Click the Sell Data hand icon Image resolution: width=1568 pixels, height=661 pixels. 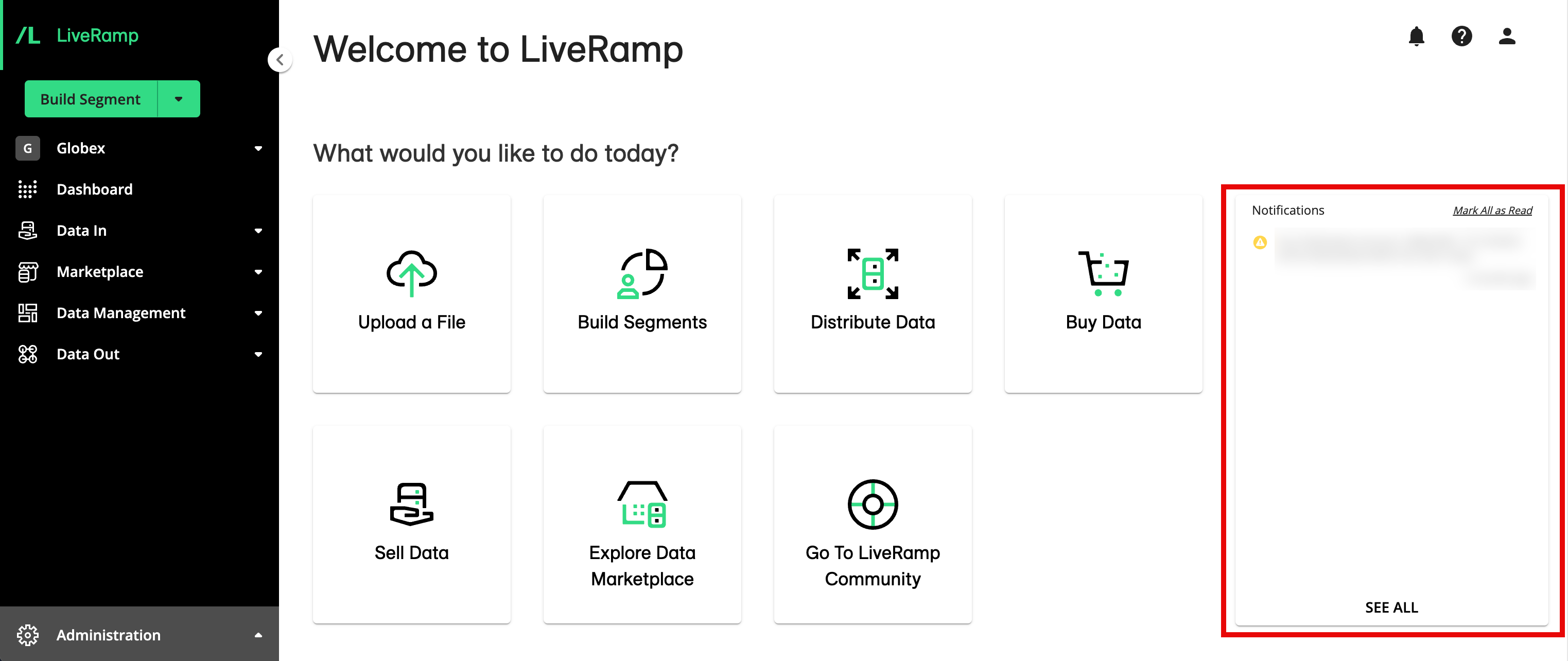coord(411,503)
